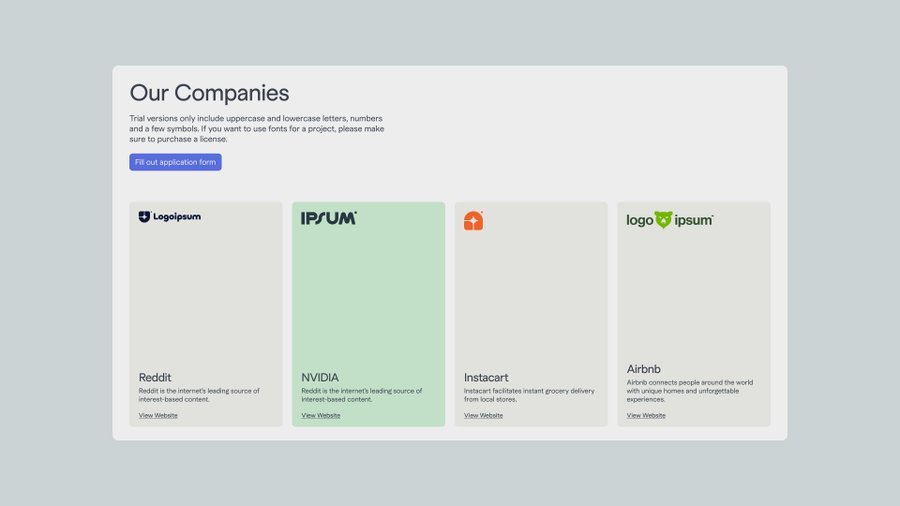900x506 pixels.
Task: Click the green logo ipsum bear logo
Action: coord(670,220)
